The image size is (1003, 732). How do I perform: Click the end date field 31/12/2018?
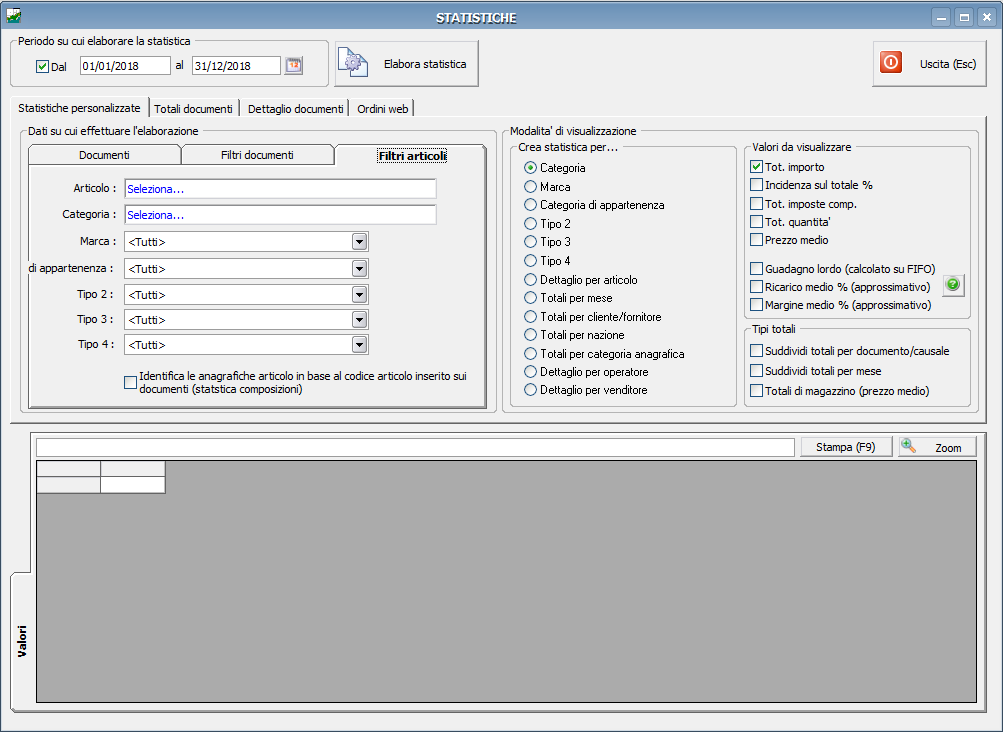236,66
